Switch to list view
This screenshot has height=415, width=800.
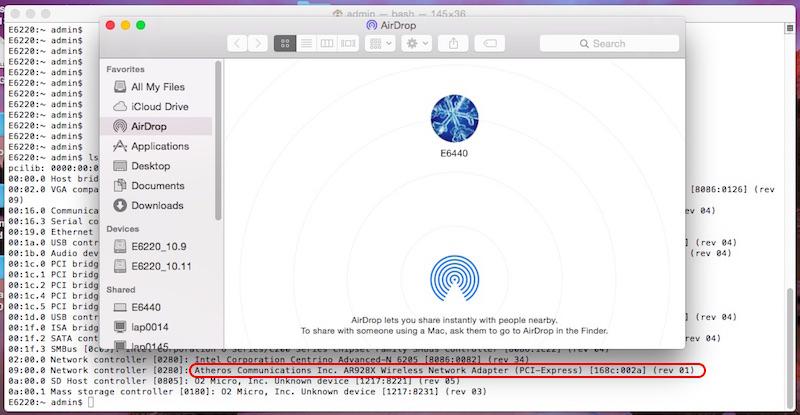pos(307,44)
